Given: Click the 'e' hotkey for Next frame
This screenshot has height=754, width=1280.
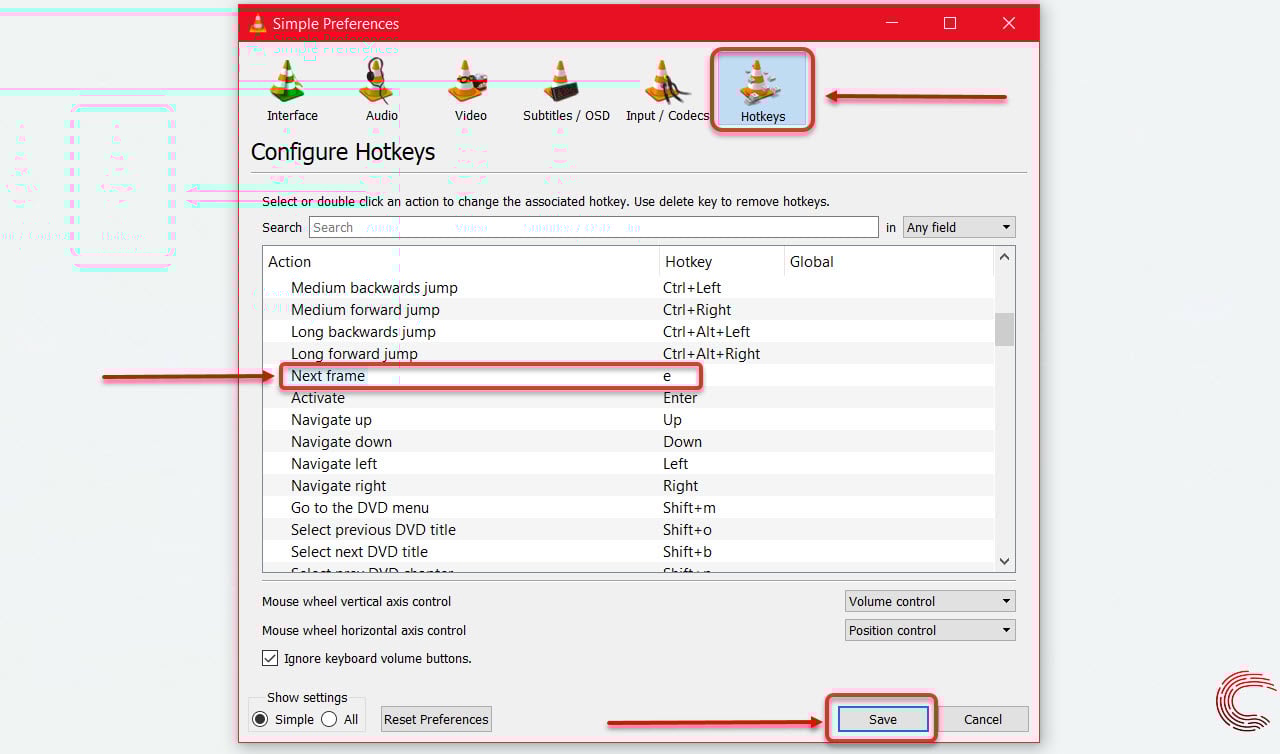Looking at the screenshot, I should (667, 376).
